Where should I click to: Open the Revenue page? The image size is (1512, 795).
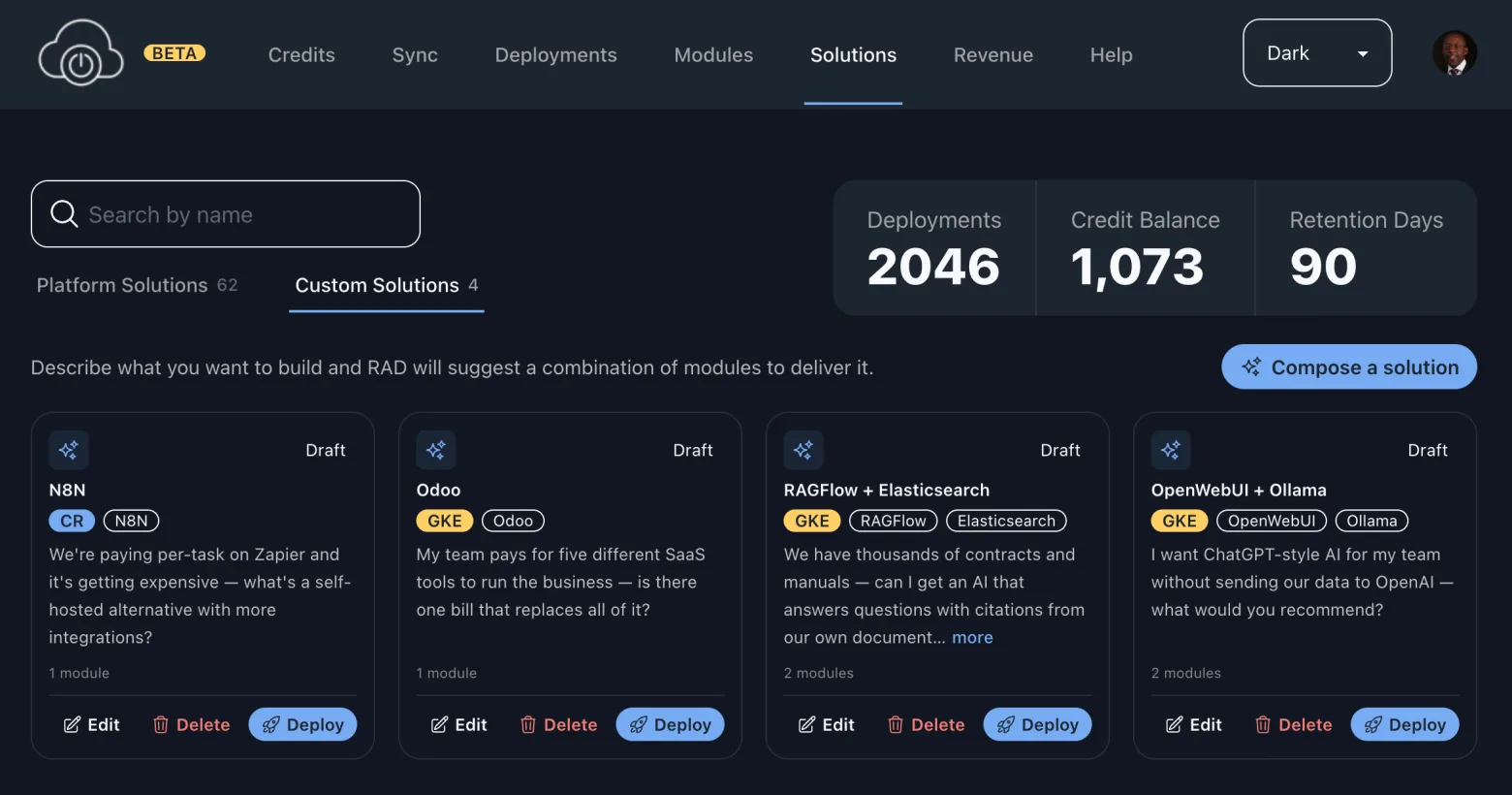click(x=992, y=55)
